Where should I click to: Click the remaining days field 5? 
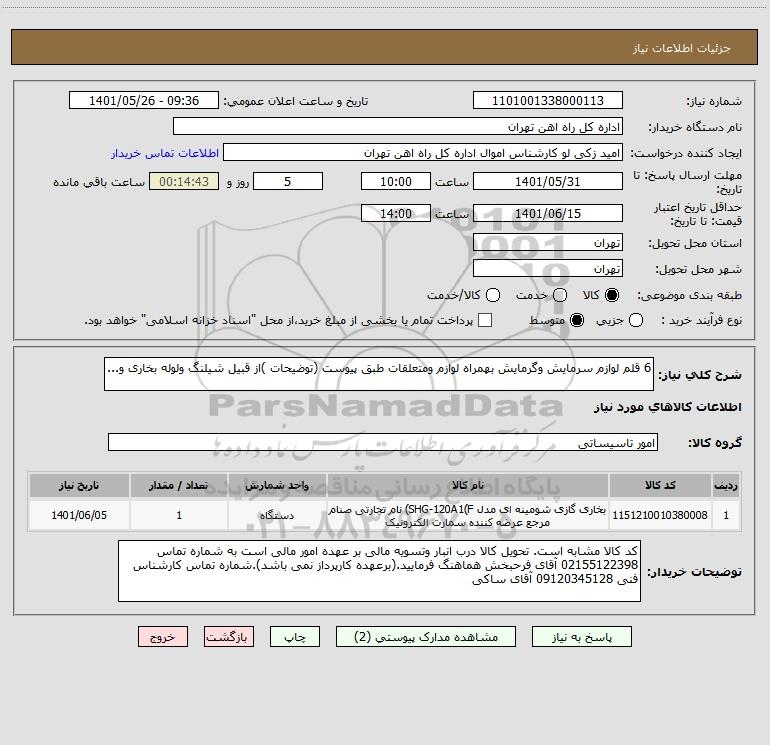tap(288, 181)
